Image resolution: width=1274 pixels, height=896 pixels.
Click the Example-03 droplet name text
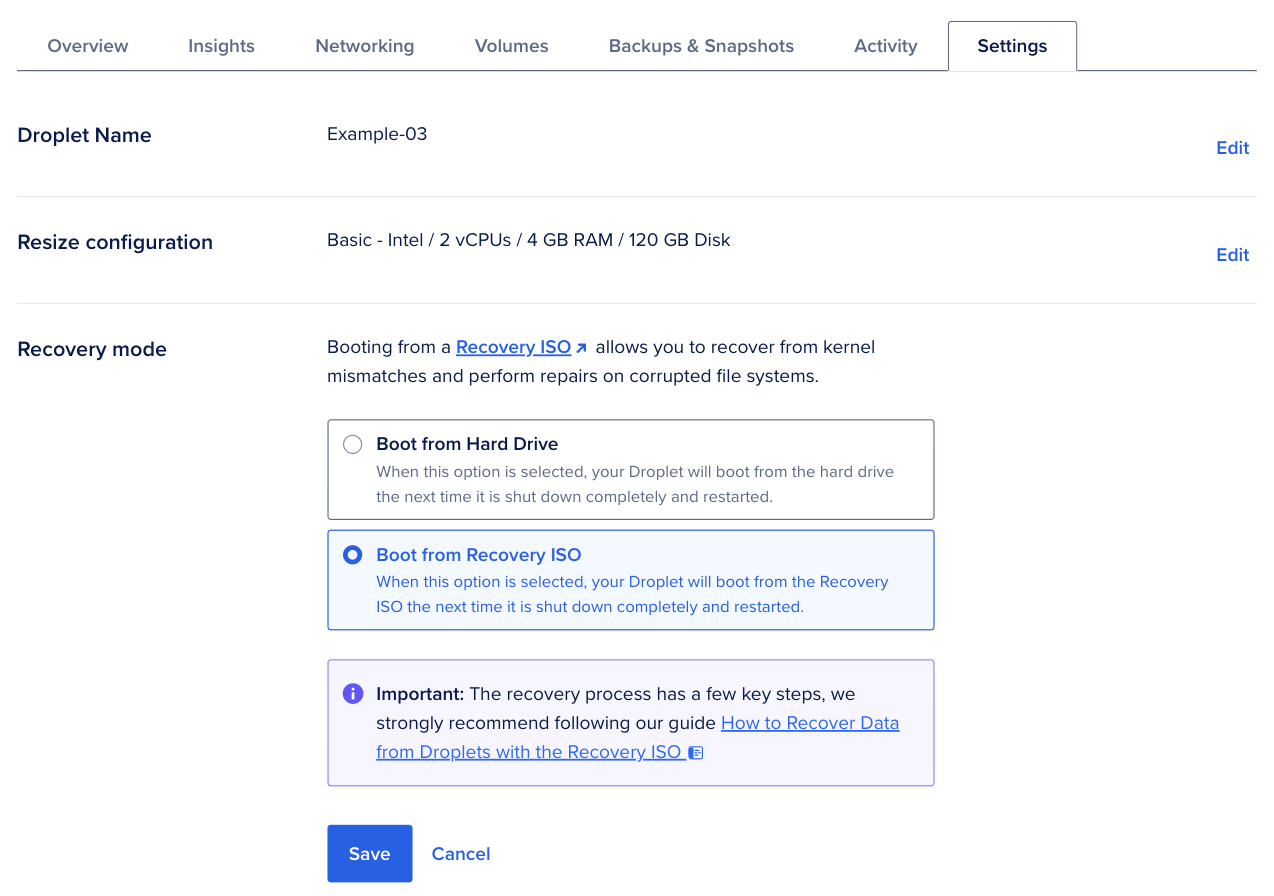[377, 134]
